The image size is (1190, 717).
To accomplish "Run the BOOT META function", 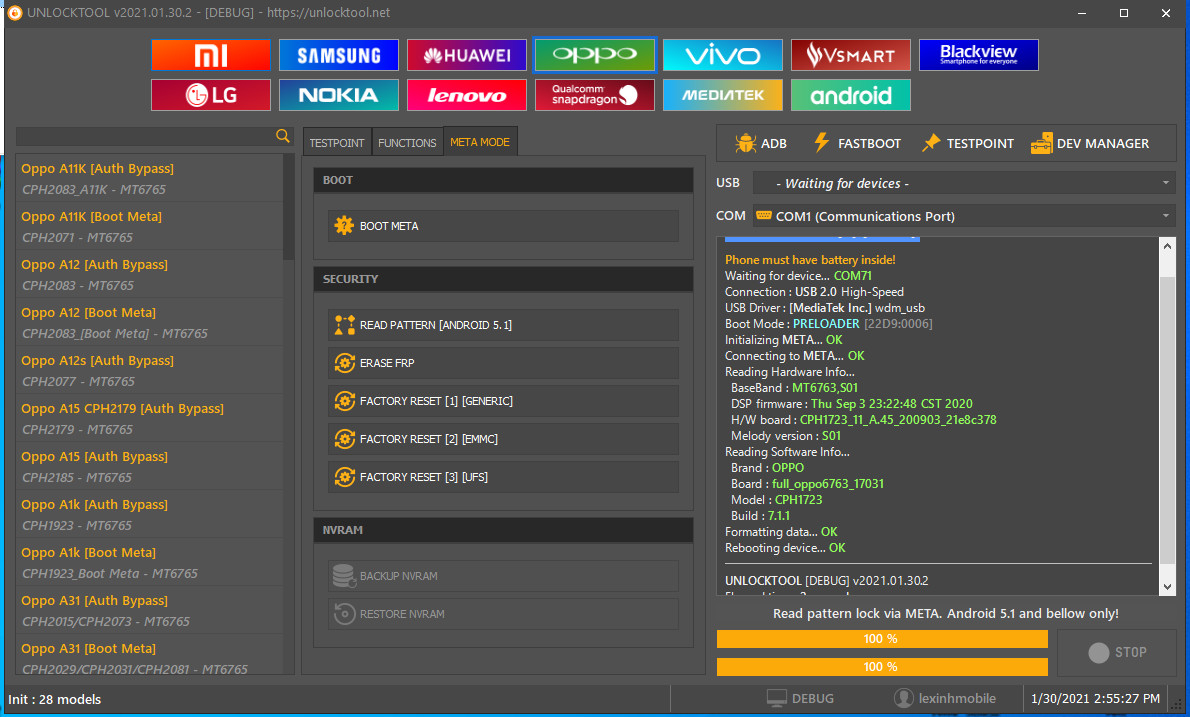I will tap(503, 226).
